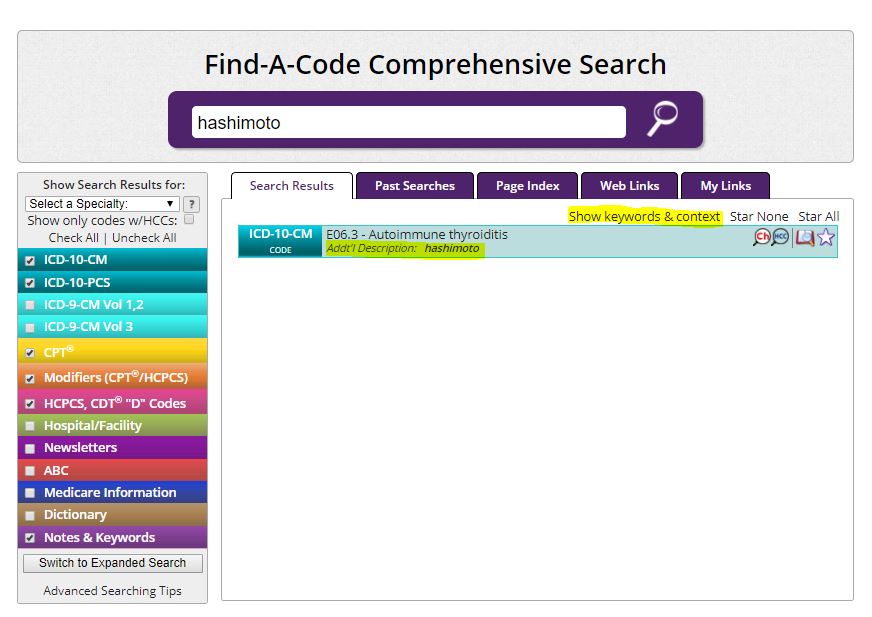
Task: Click the Show Search Results for: label
Action: click(x=114, y=185)
